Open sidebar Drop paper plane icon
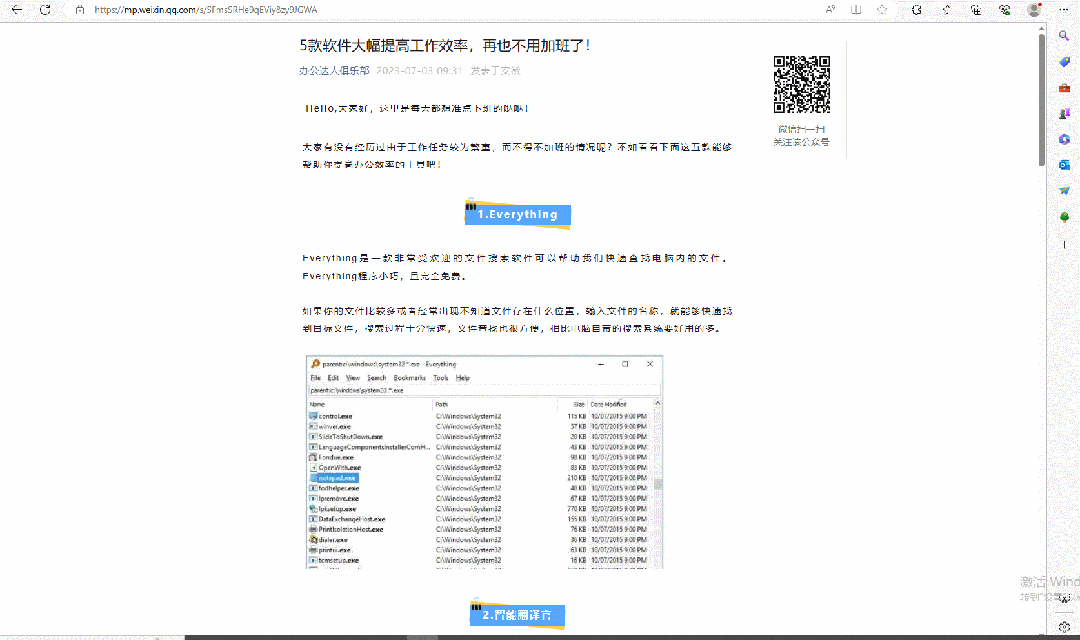 click(x=1064, y=191)
